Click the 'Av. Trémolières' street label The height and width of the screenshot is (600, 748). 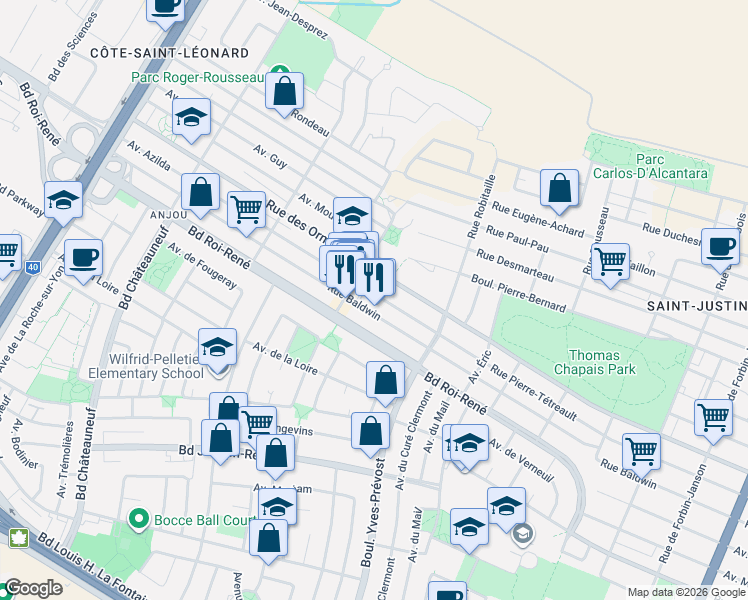pos(66,460)
